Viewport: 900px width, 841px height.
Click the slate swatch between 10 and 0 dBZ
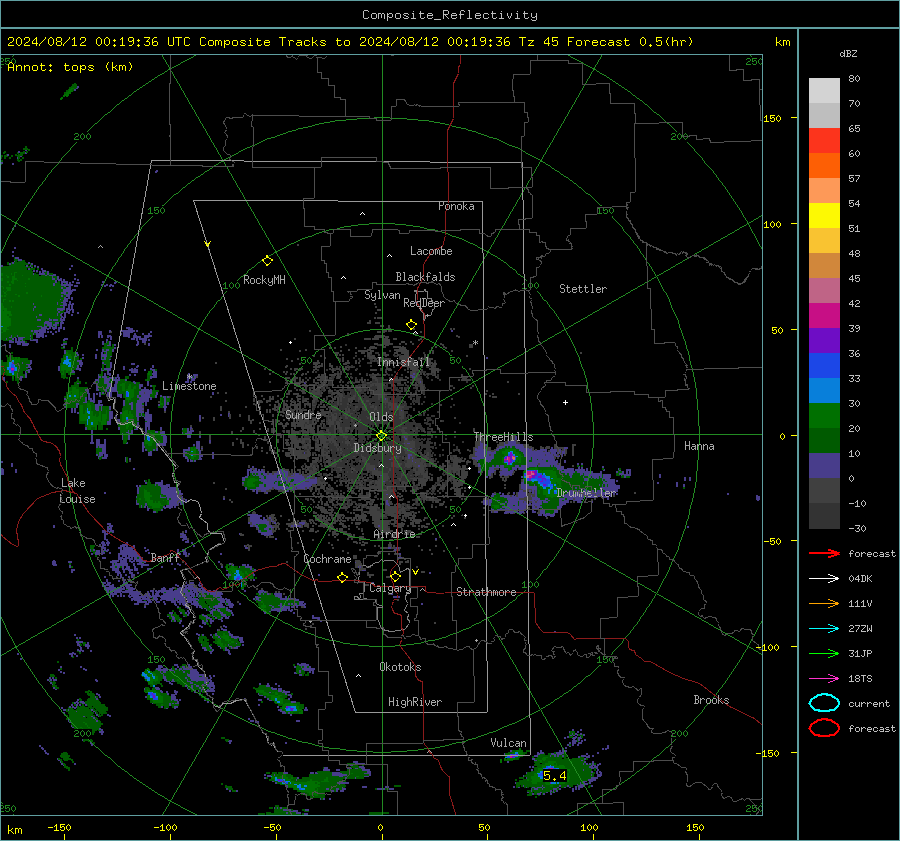point(824,465)
